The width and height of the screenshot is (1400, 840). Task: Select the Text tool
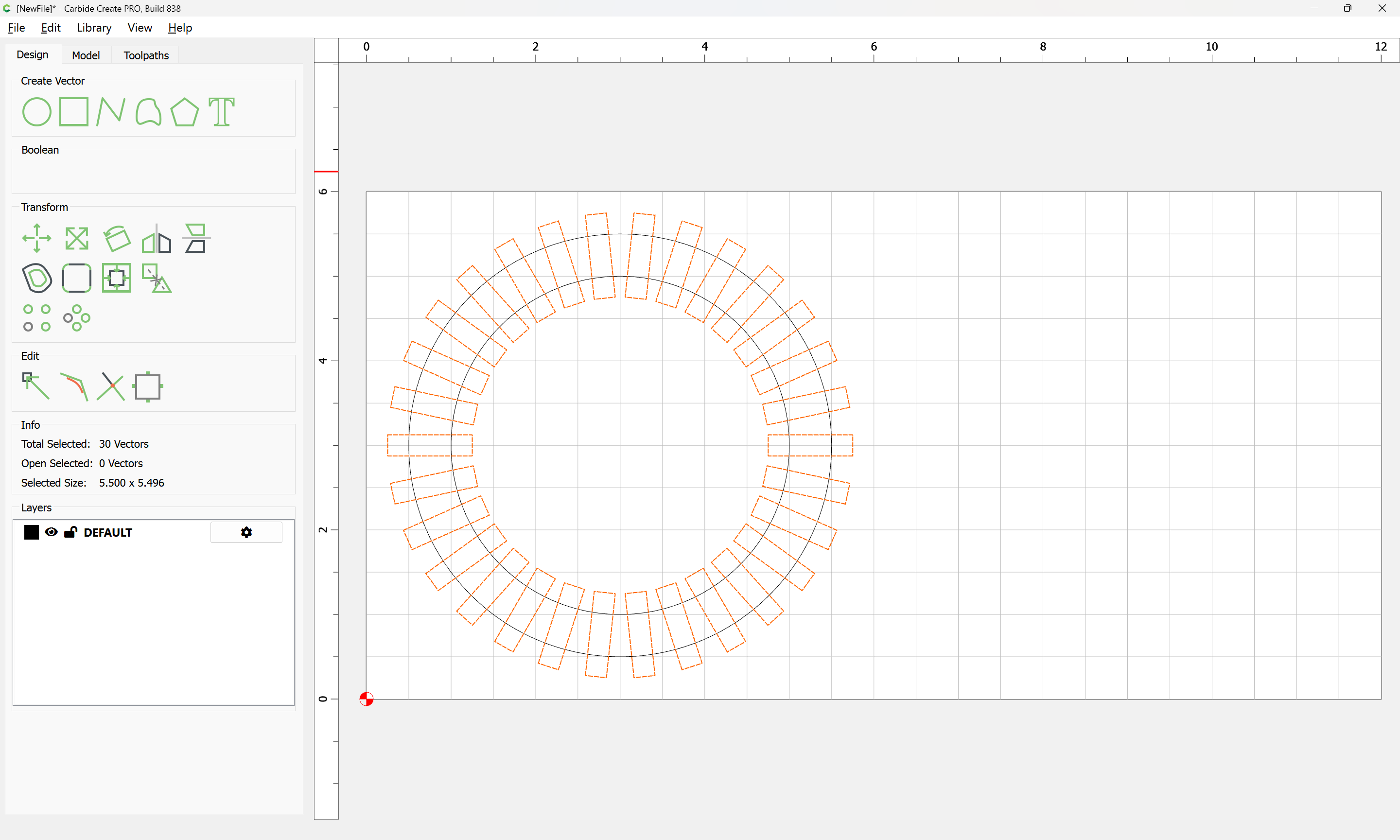tap(221, 111)
